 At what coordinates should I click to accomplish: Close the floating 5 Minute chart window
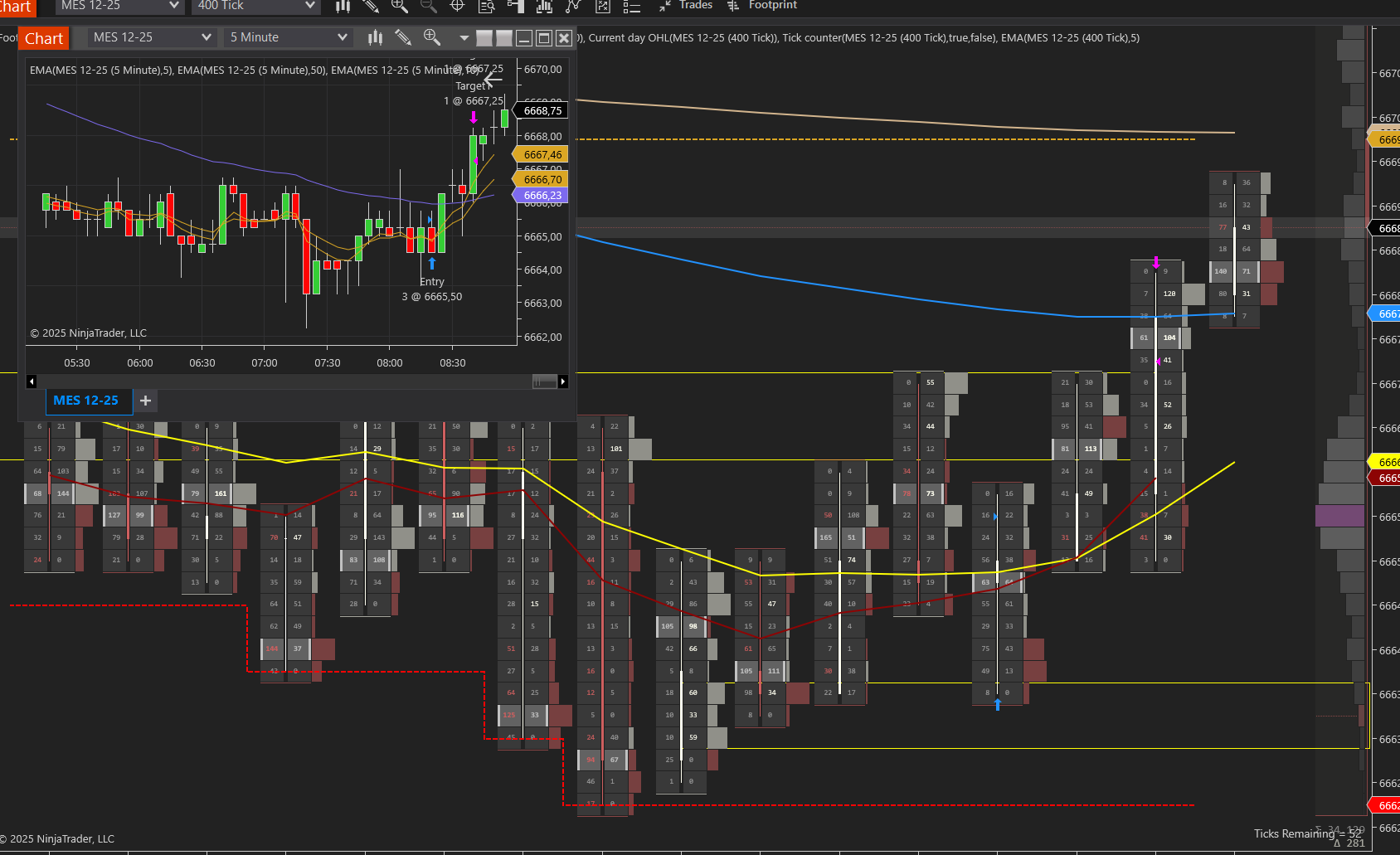564,38
